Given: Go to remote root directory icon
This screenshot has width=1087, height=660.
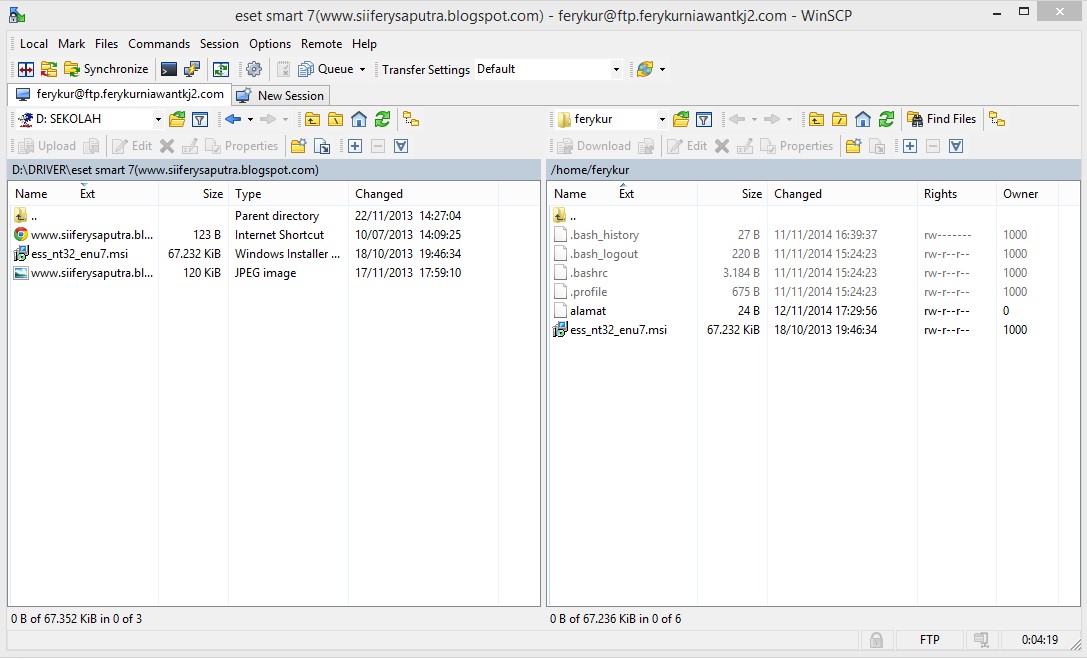Looking at the screenshot, I should pos(840,119).
